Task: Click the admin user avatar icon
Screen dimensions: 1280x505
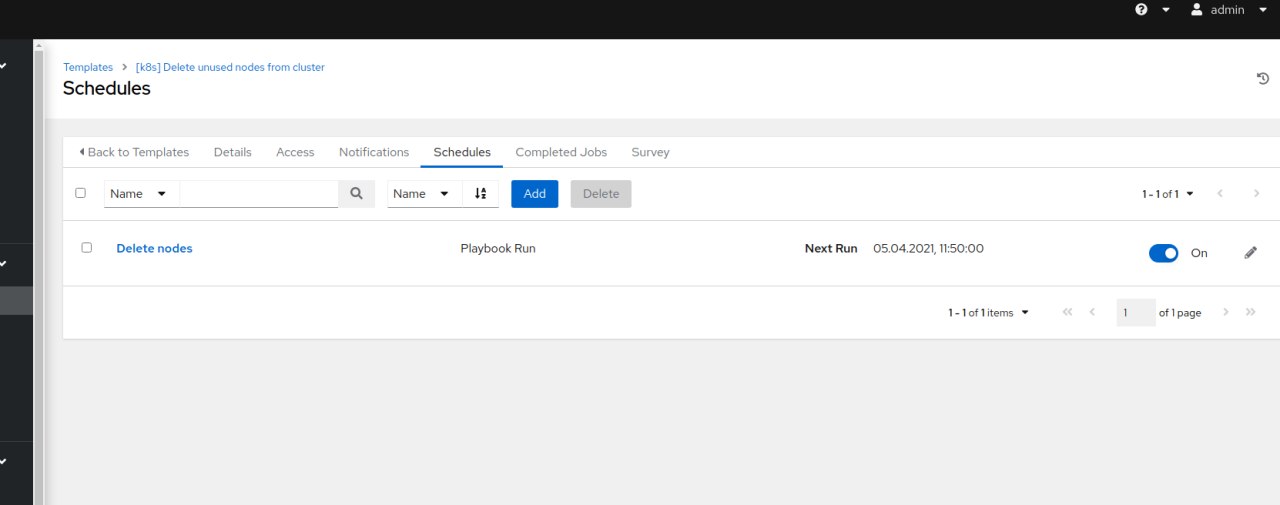Action: coord(1196,9)
